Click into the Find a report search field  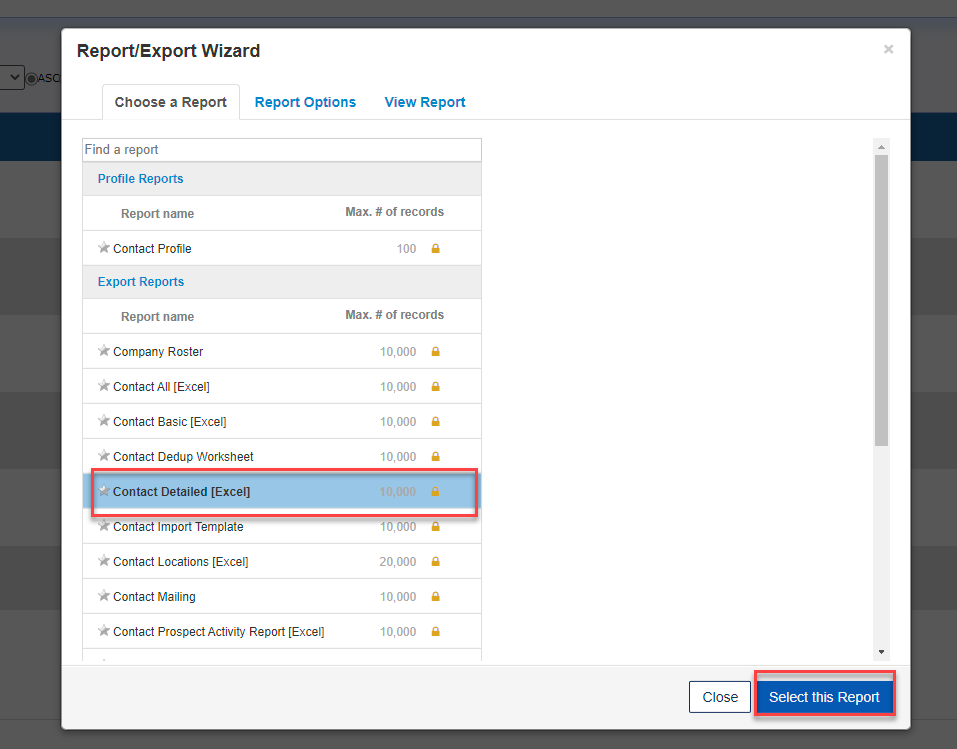point(281,150)
